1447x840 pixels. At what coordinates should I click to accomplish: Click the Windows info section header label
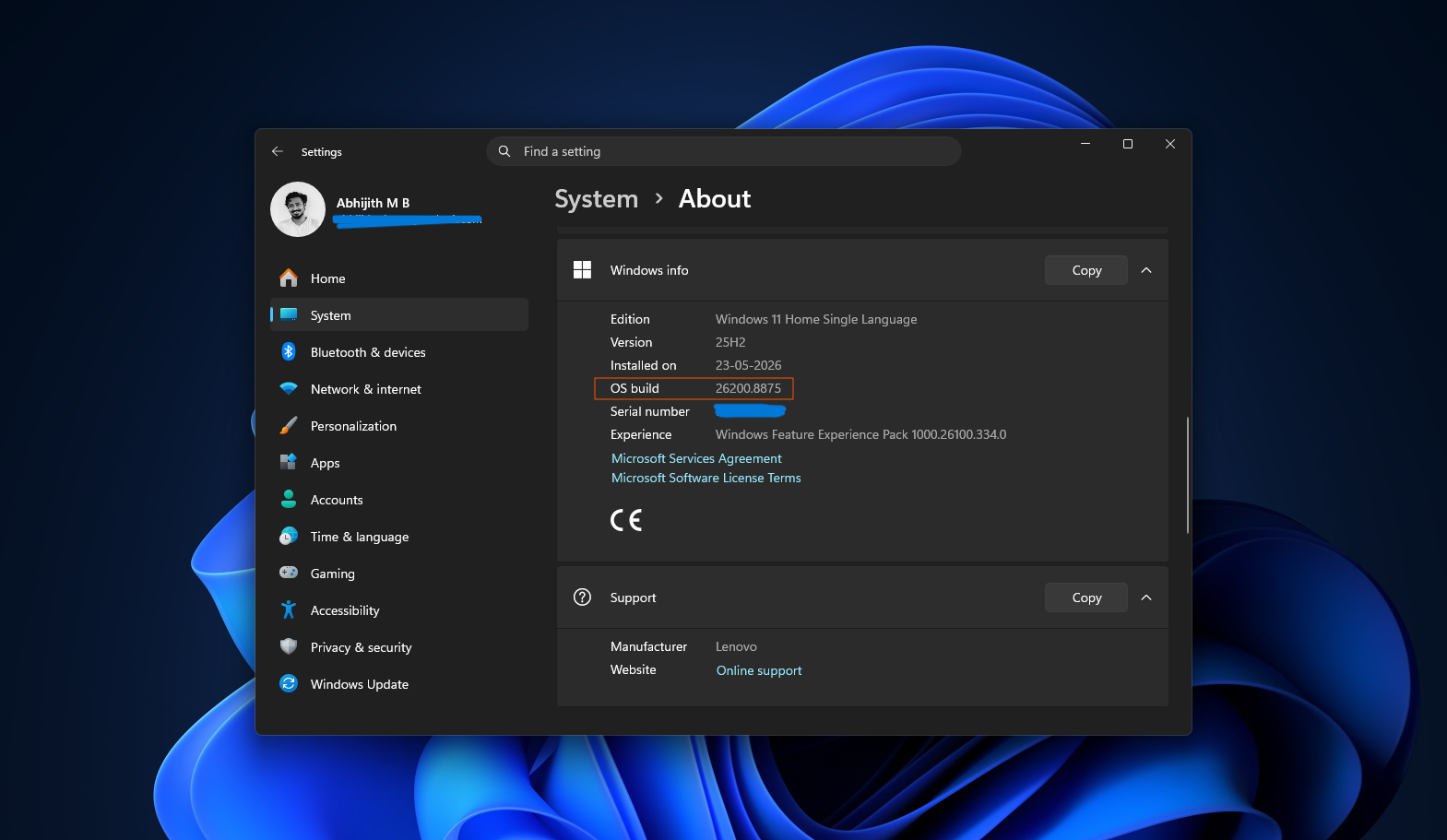[x=649, y=270]
